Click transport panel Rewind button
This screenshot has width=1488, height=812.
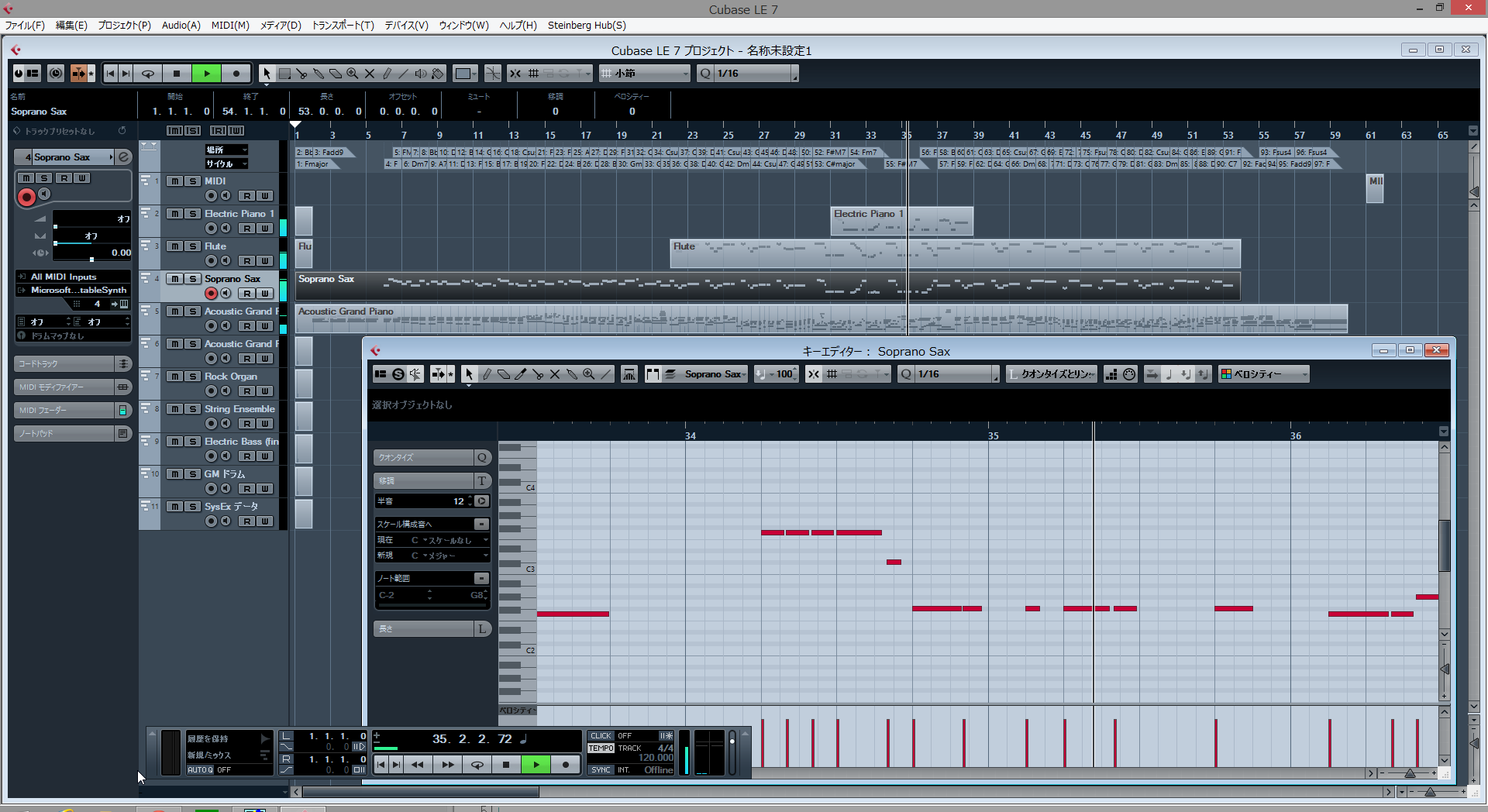417,765
